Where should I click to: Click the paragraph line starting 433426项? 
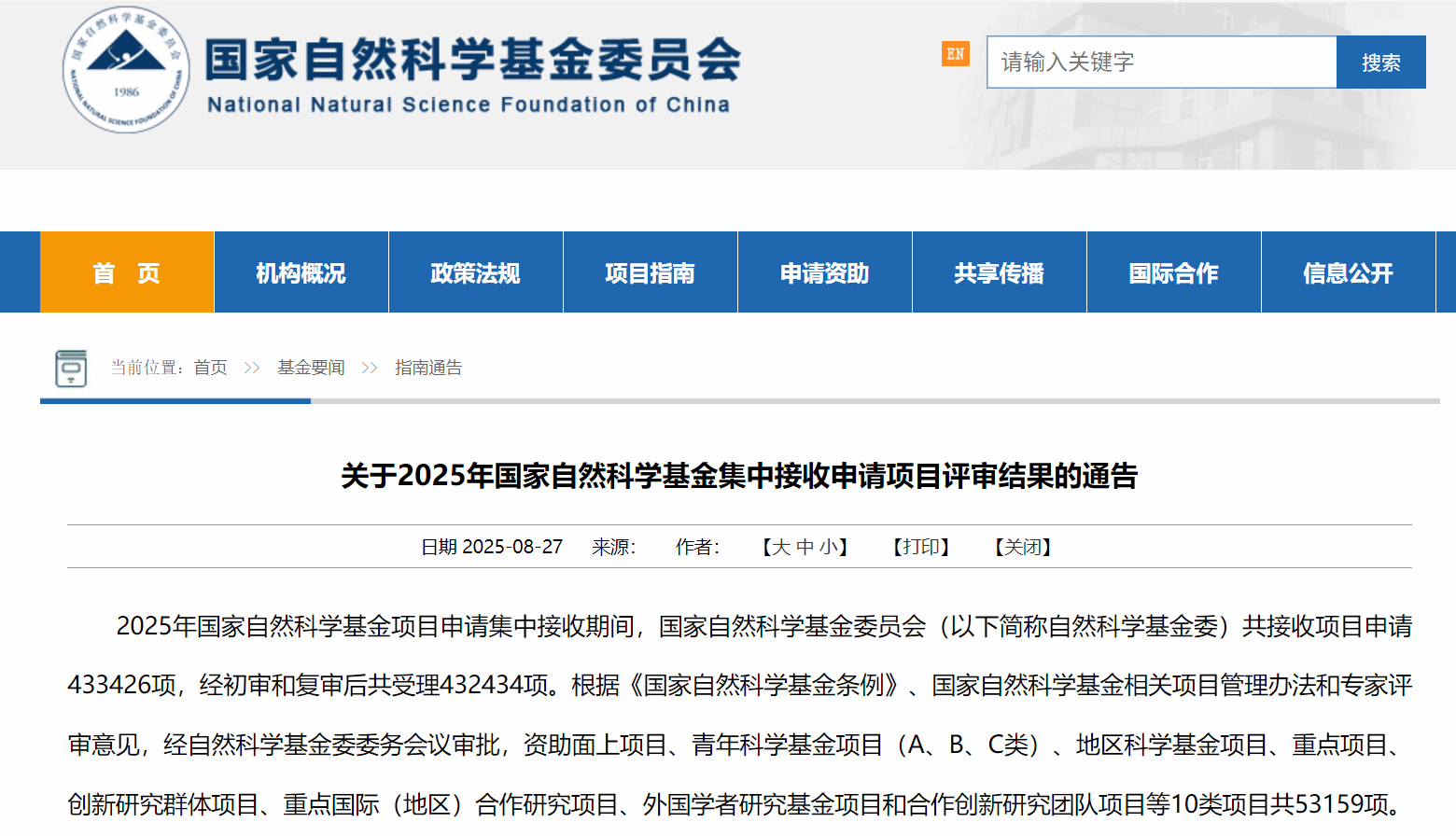[x=739, y=686]
